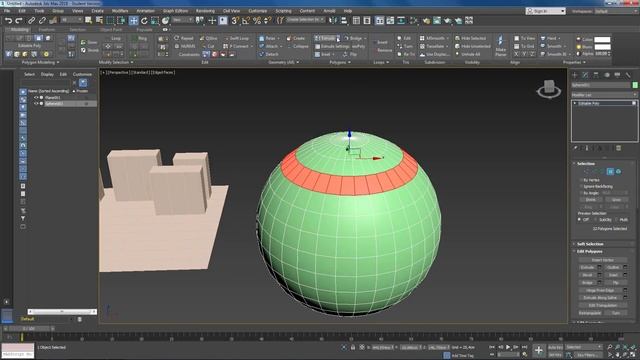Toggle the Angle Snap icon
Image resolution: width=640 pixels, height=360 pixels.
tap(246, 20)
